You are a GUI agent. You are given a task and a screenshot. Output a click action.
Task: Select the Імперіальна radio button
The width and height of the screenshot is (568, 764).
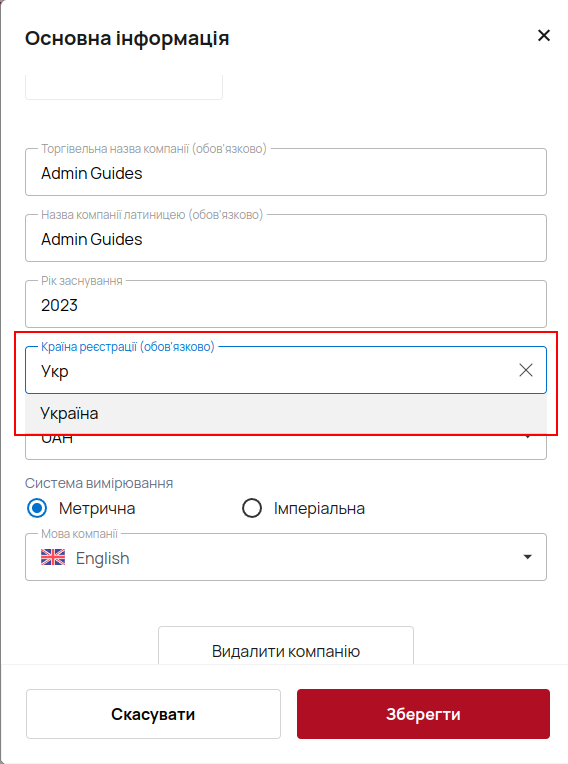pos(252,508)
